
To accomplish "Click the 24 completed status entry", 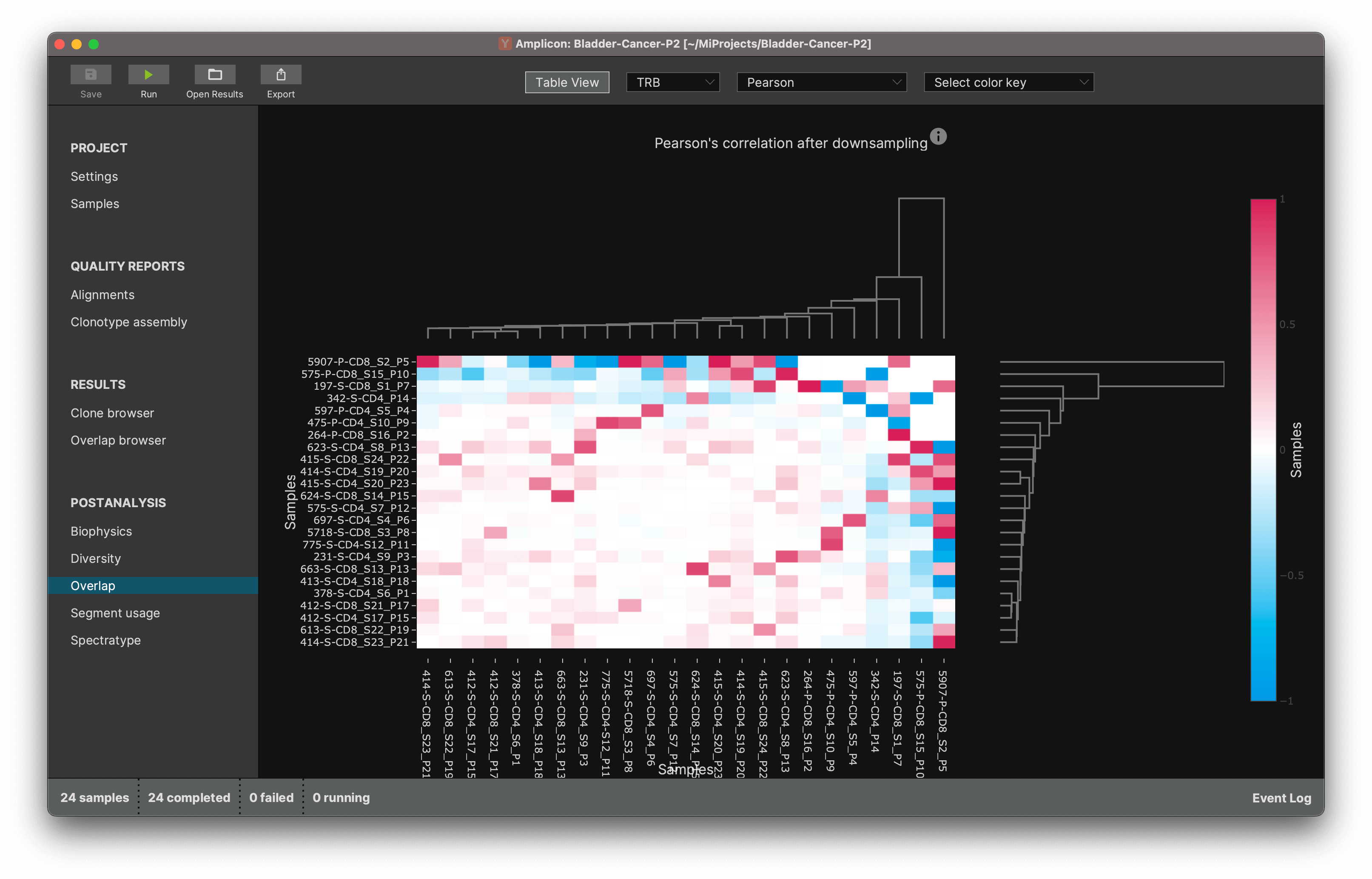I will [x=189, y=797].
